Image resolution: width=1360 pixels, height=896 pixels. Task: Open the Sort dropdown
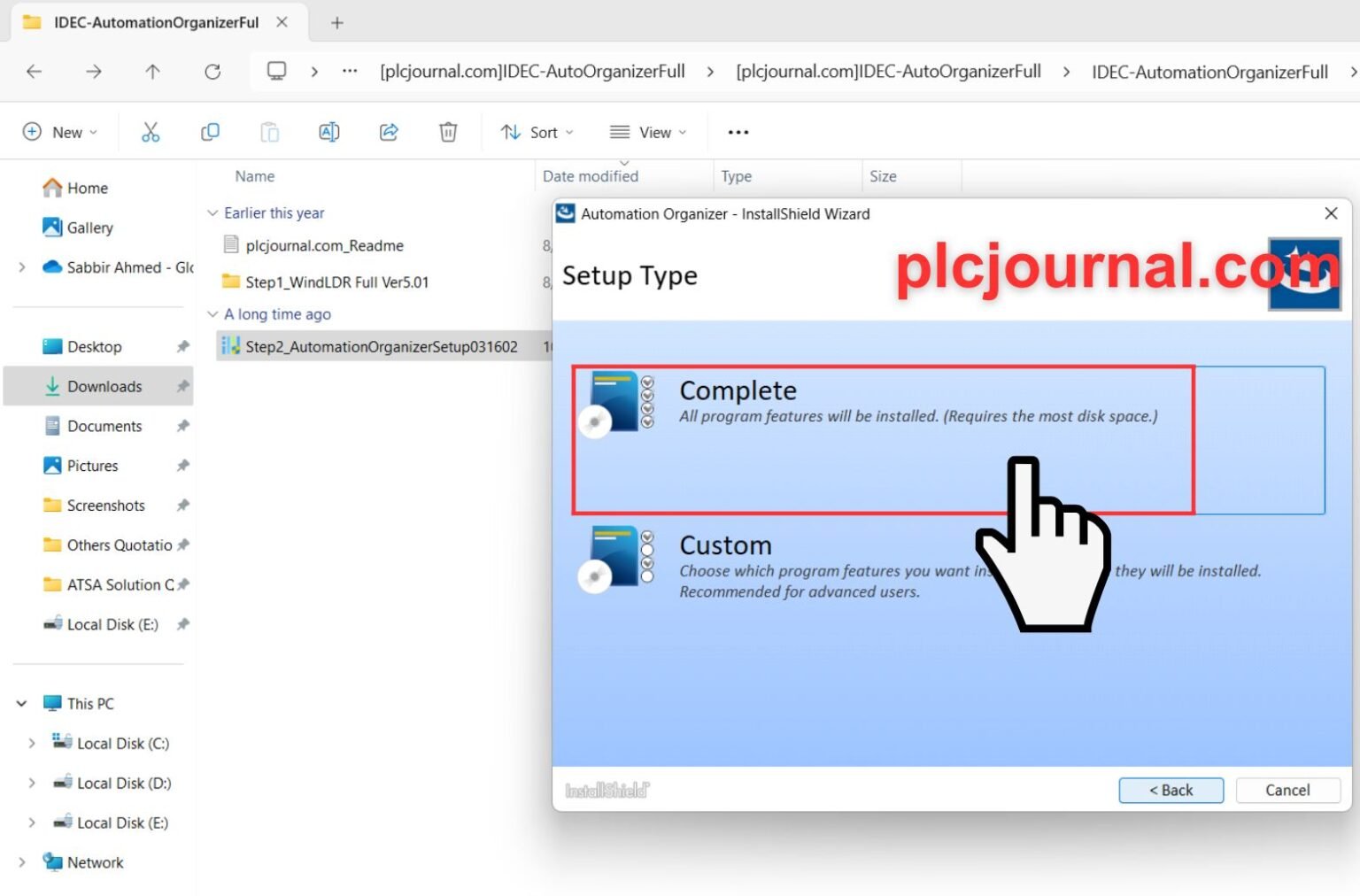[x=536, y=131]
